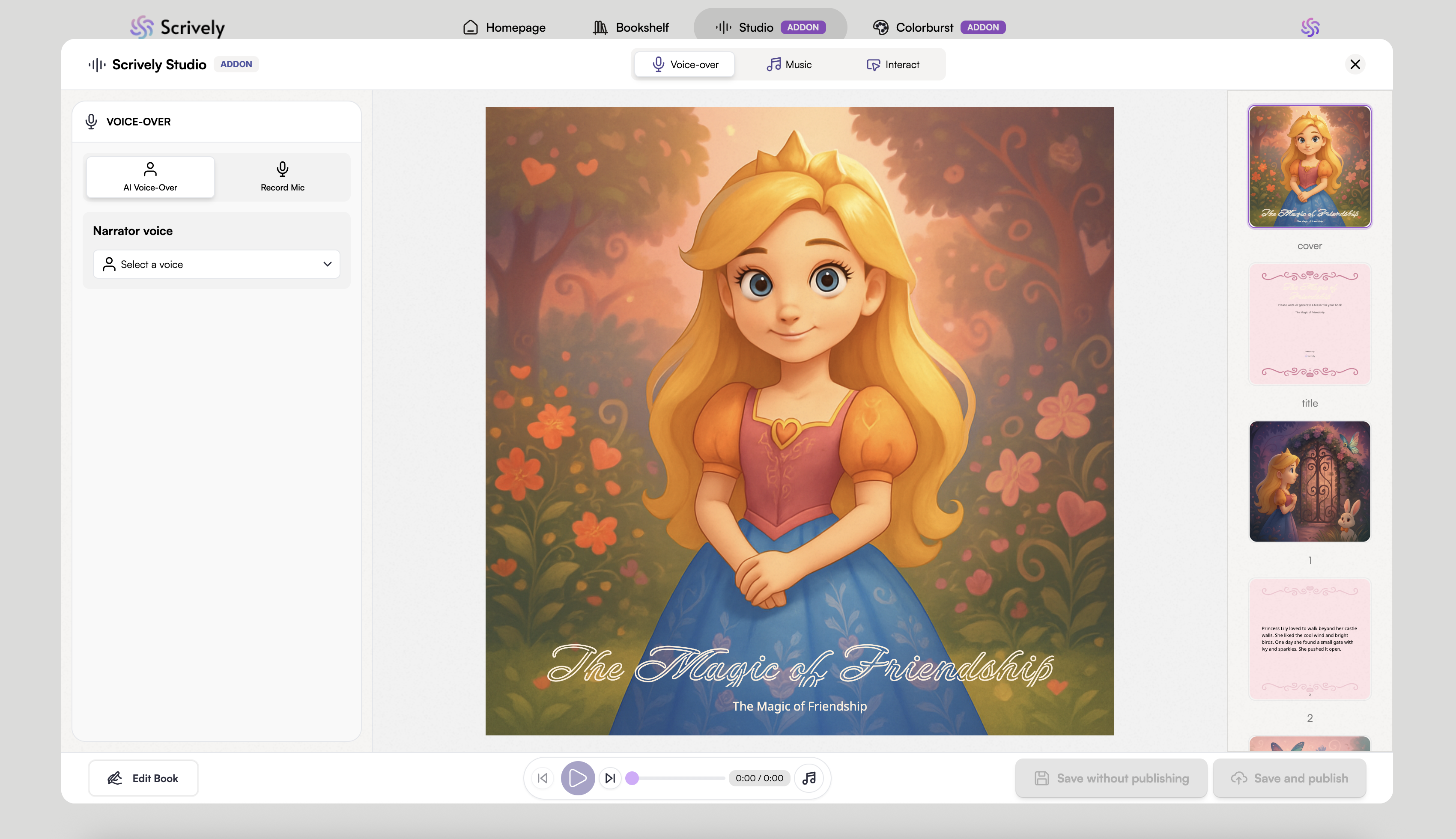The image size is (1456, 839).
Task: Skip to next page audio
Action: point(610,778)
